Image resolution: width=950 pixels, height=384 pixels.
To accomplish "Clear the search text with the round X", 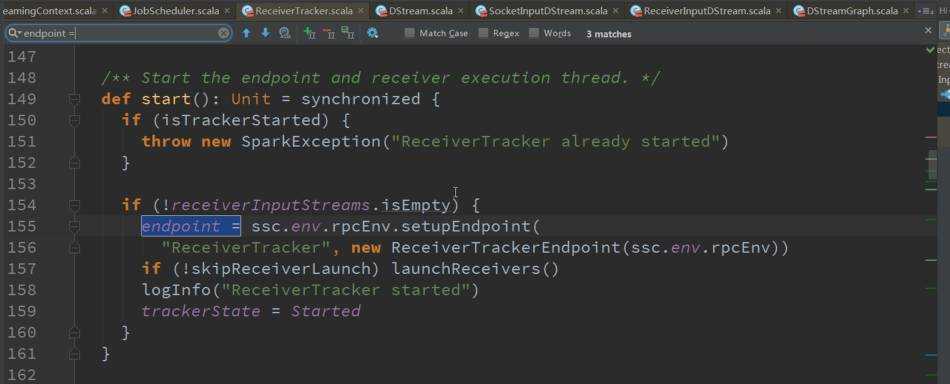I will pos(224,33).
